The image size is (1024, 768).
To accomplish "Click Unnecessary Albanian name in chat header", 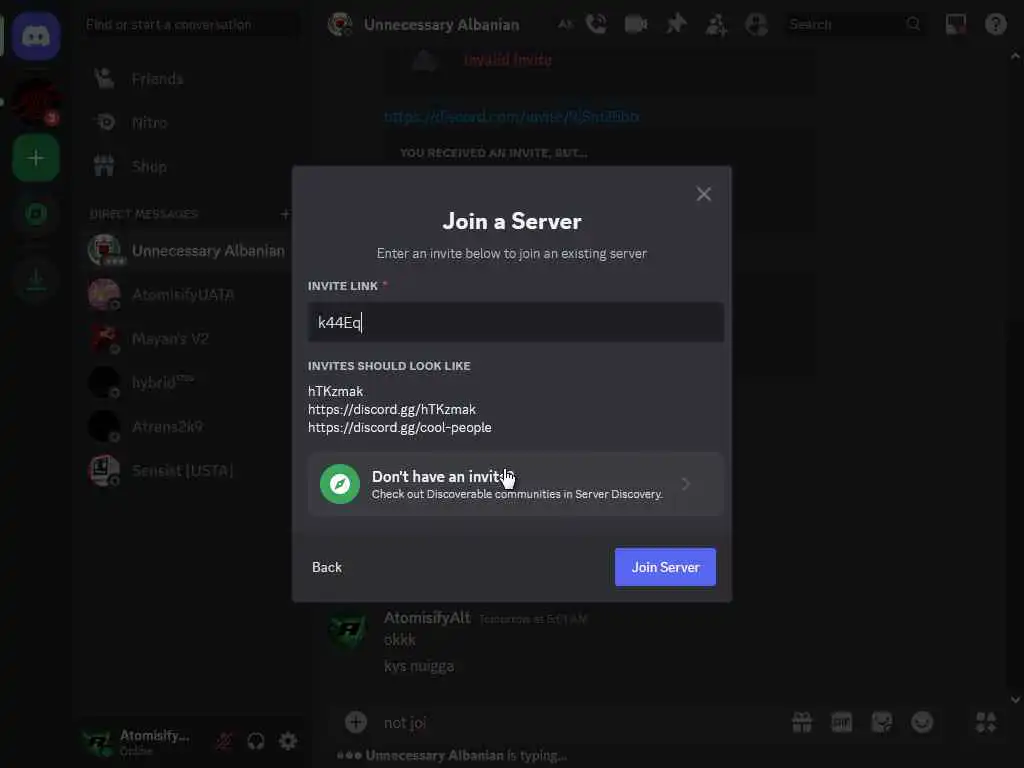I will (x=441, y=25).
